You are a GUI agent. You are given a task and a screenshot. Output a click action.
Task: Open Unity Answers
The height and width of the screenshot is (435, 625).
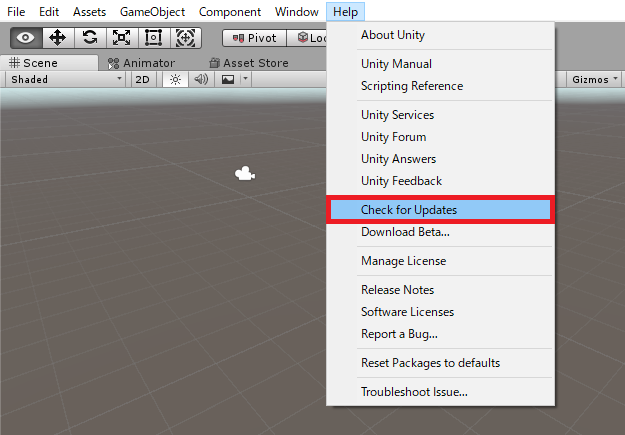point(440,159)
